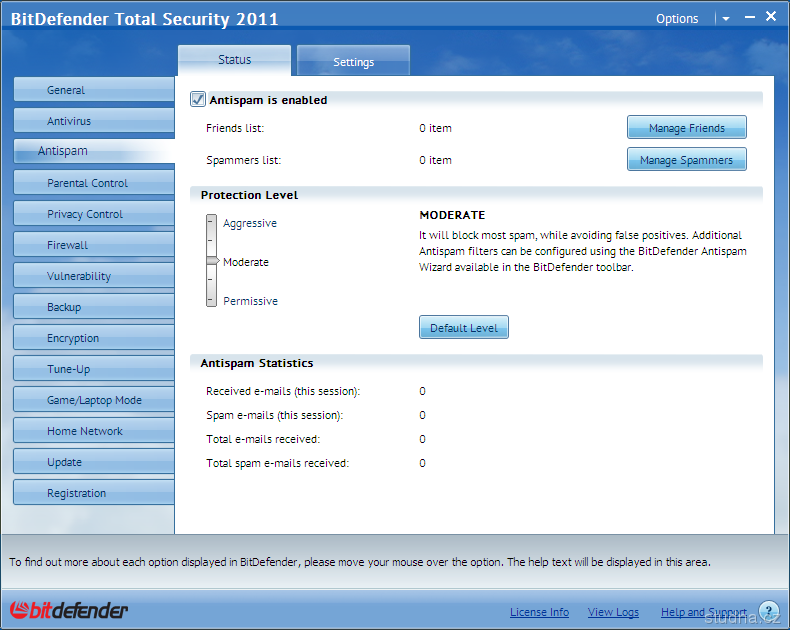Switch to the Status tab
The width and height of the screenshot is (790, 630).
(234, 60)
